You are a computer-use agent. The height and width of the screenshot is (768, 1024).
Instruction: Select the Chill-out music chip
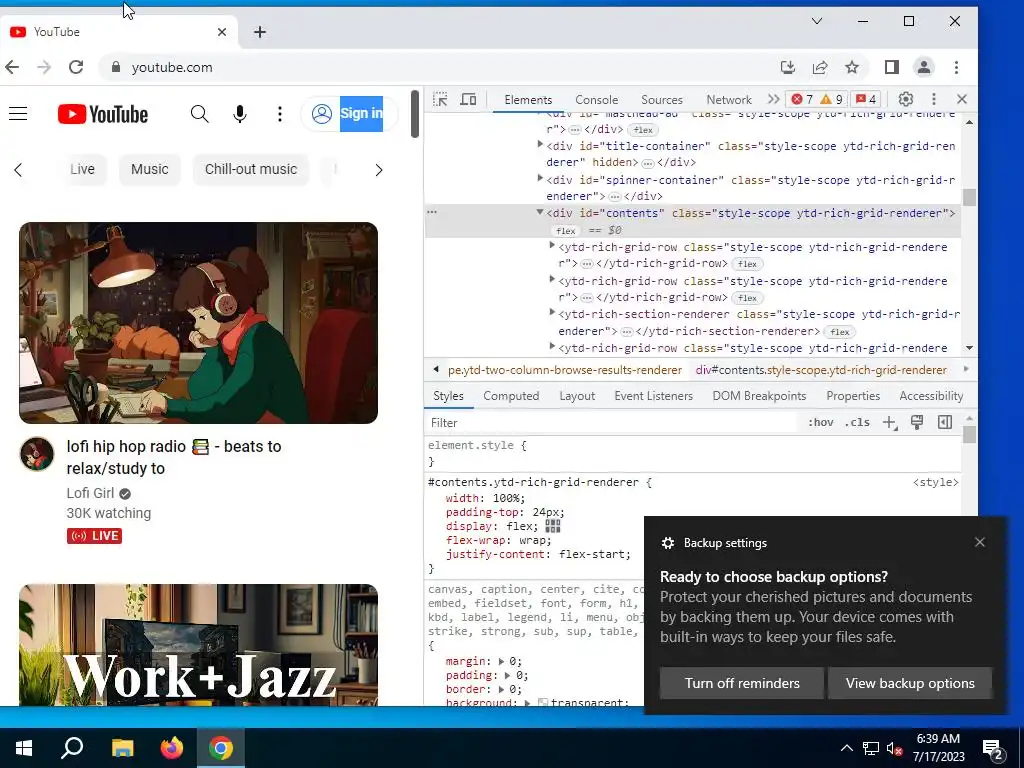tap(251, 169)
